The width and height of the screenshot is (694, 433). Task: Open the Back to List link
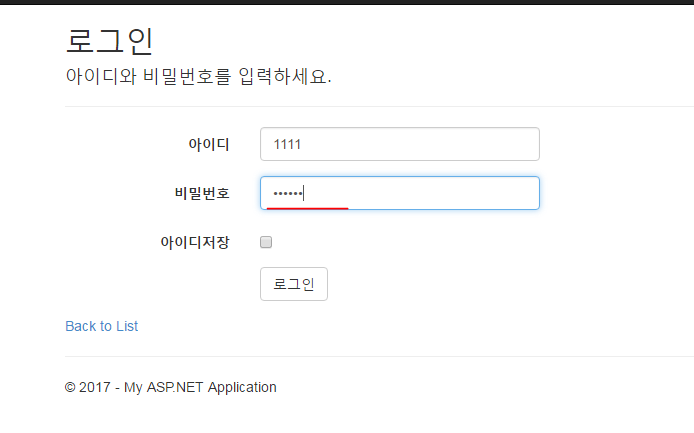(102, 326)
